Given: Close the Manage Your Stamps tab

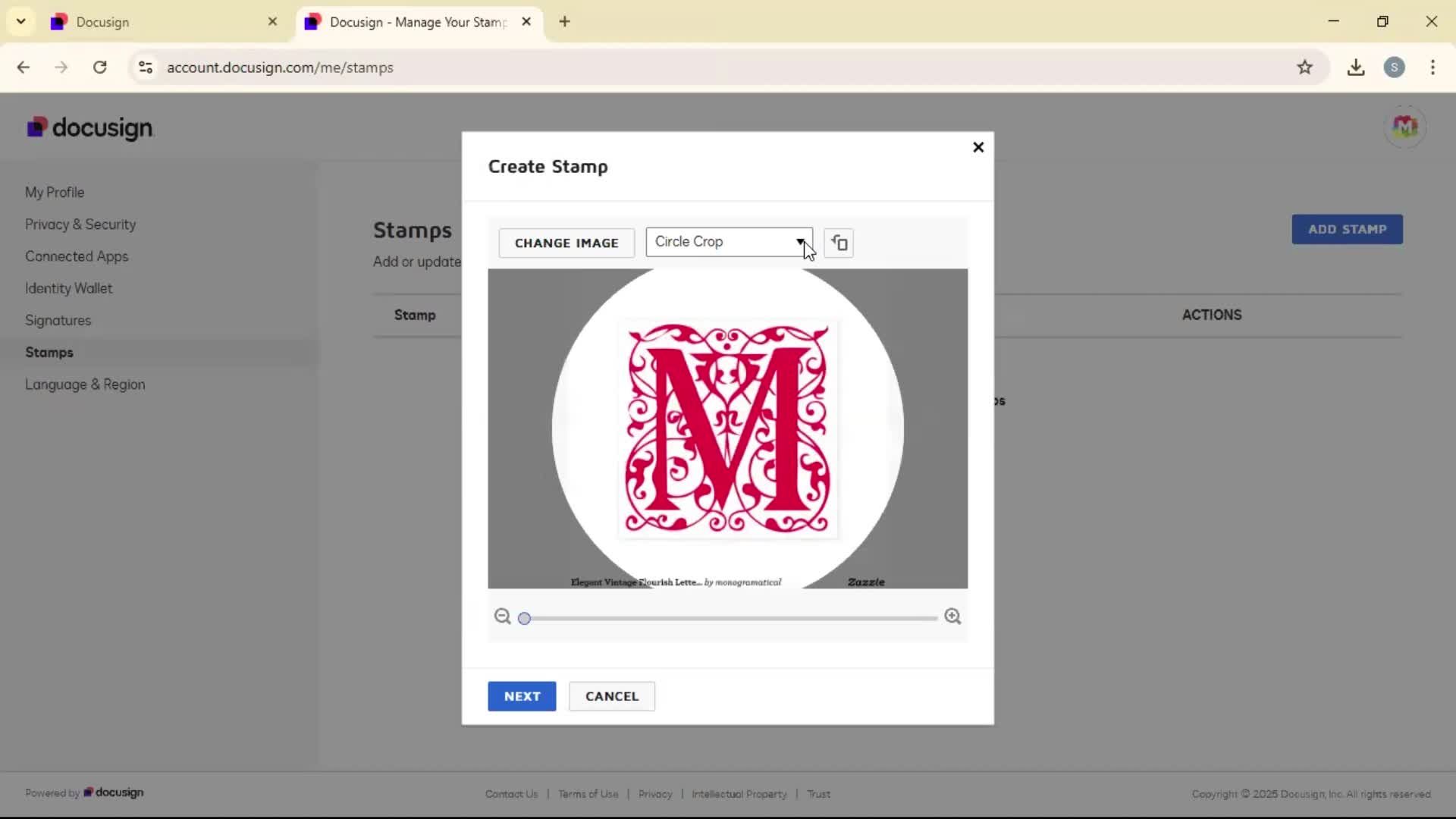Looking at the screenshot, I should tap(526, 22).
